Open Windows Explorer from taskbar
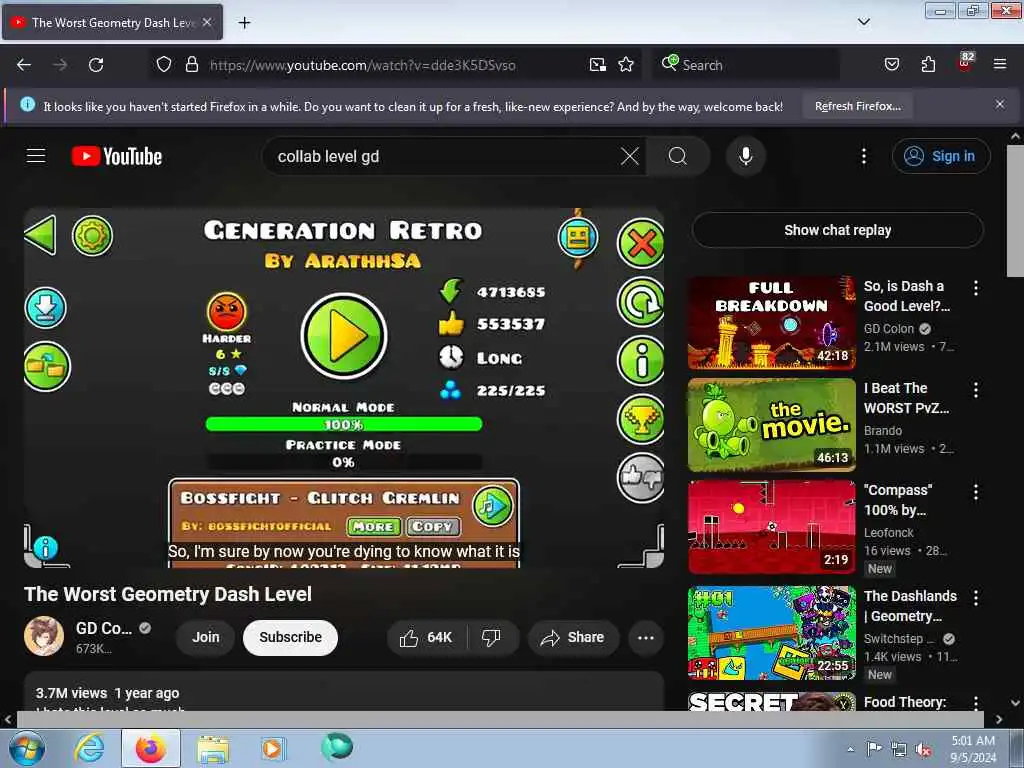The image size is (1024, 768). [212, 748]
